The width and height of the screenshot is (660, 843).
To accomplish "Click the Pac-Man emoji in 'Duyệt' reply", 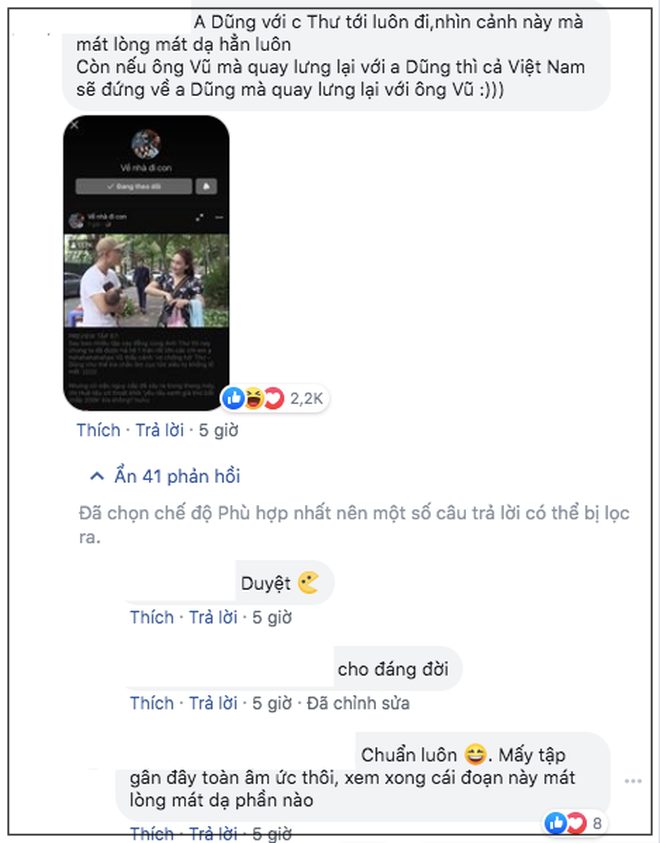I will tap(308, 583).
